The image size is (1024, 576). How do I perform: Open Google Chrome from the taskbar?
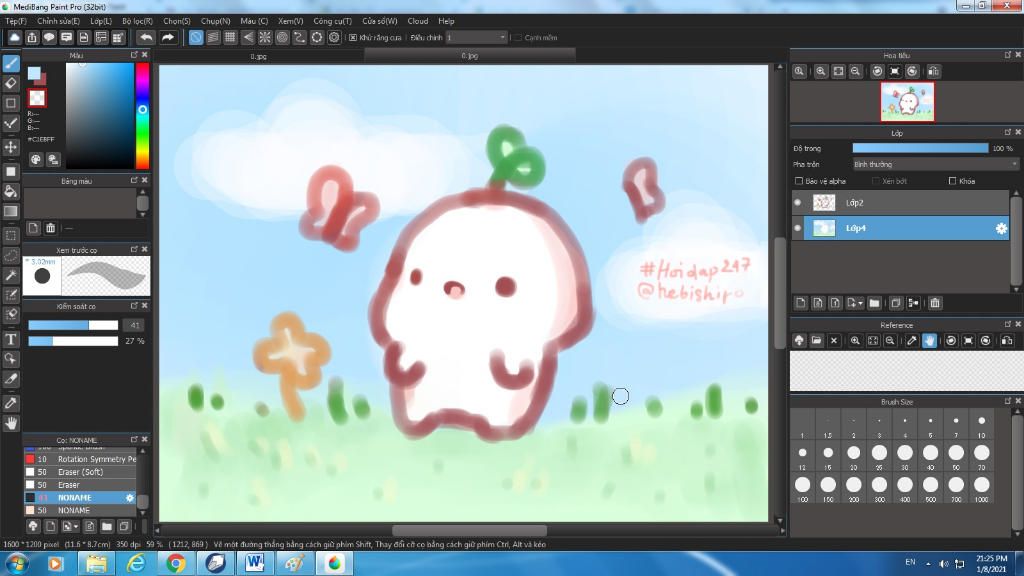[x=175, y=563]
